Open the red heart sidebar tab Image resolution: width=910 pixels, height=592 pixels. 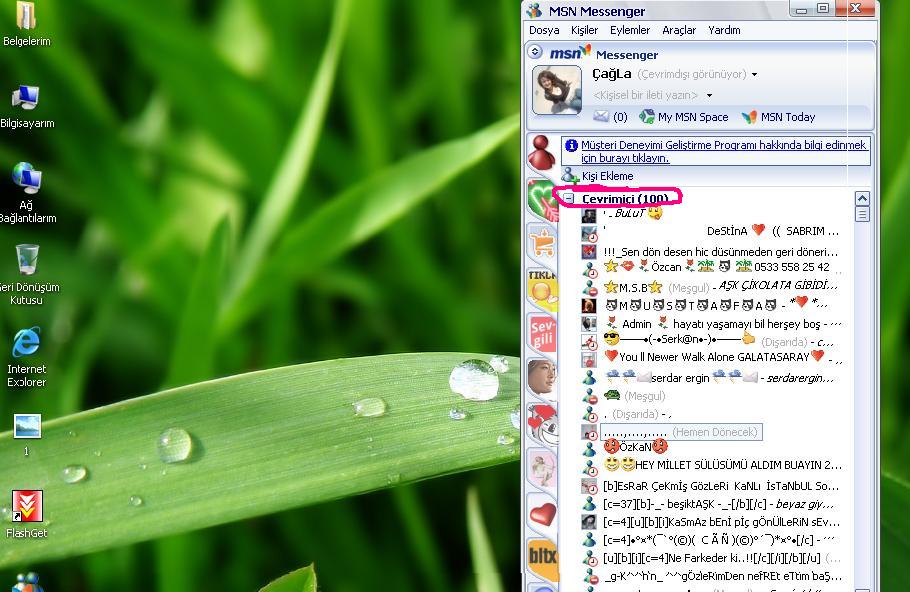[x=541, y=513]
